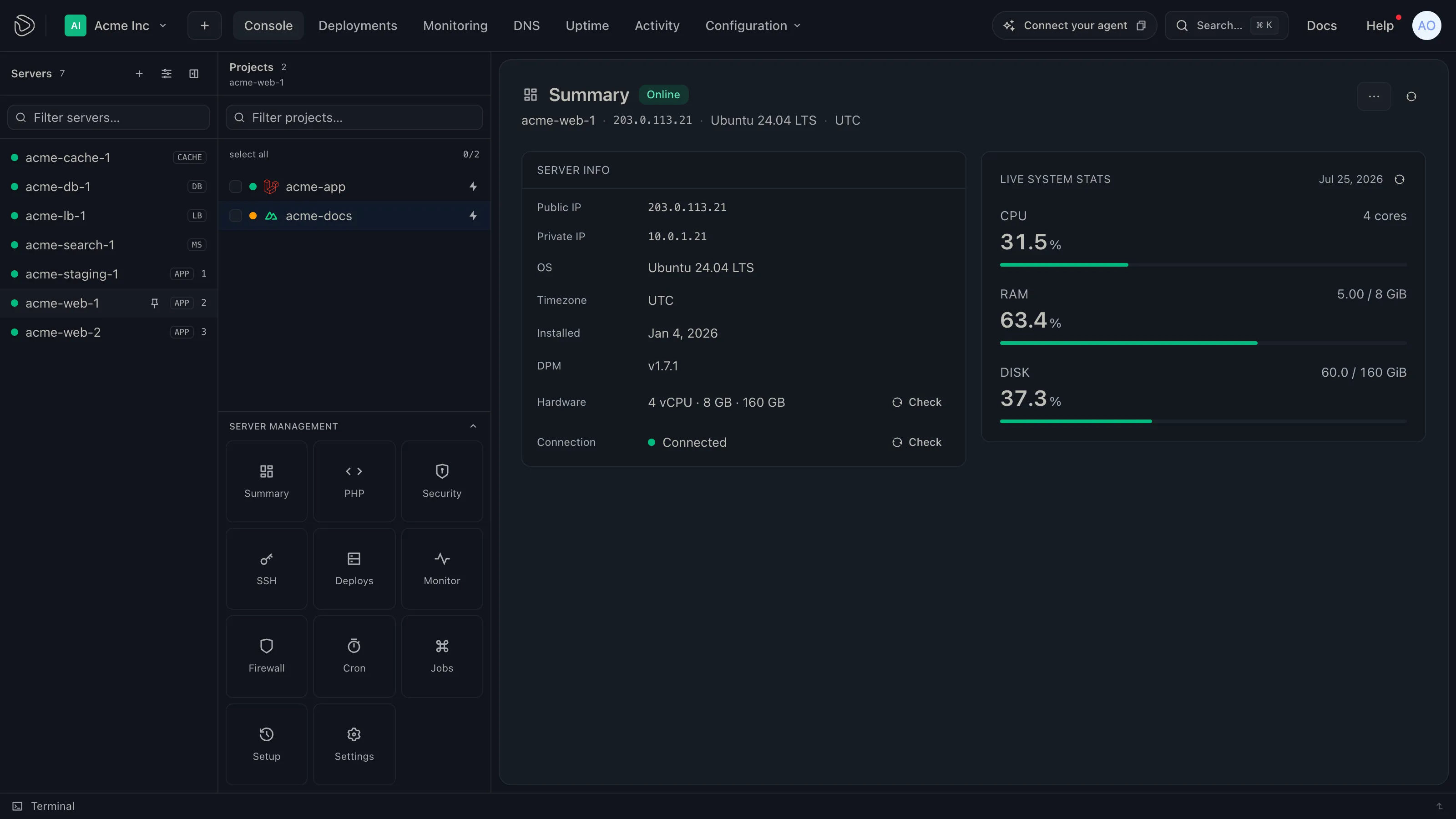Open Settings management tile
The image size is (1456, 819).
click(x=354, y=744)
